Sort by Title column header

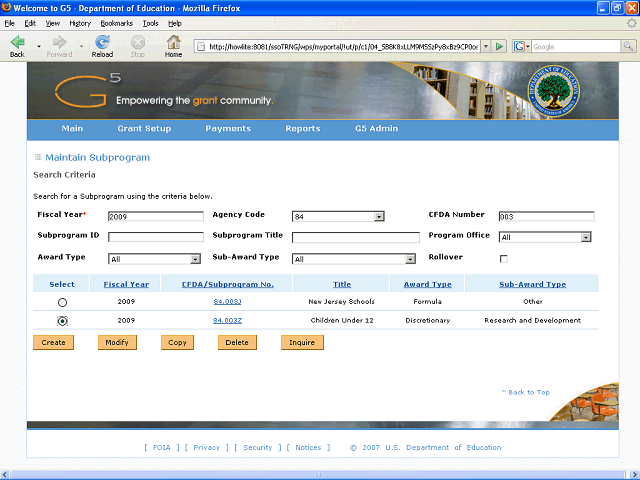point(342,284)
